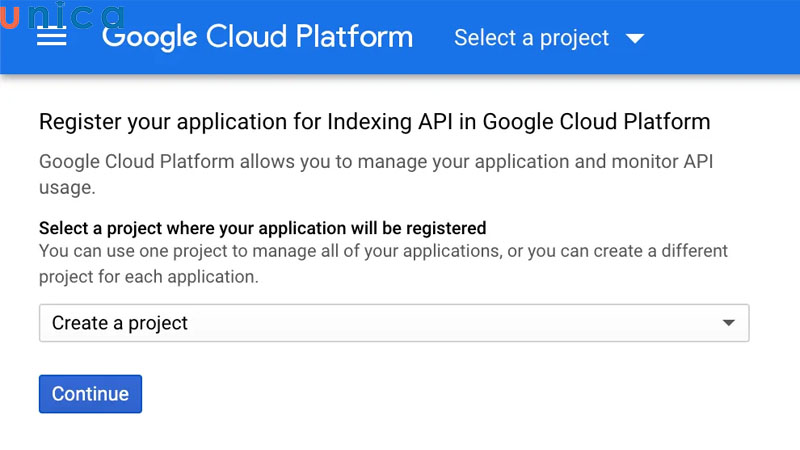Click the blue header bar's empty right side
The height and width of the screenshot is (450, 800).
tap(730, 38)
